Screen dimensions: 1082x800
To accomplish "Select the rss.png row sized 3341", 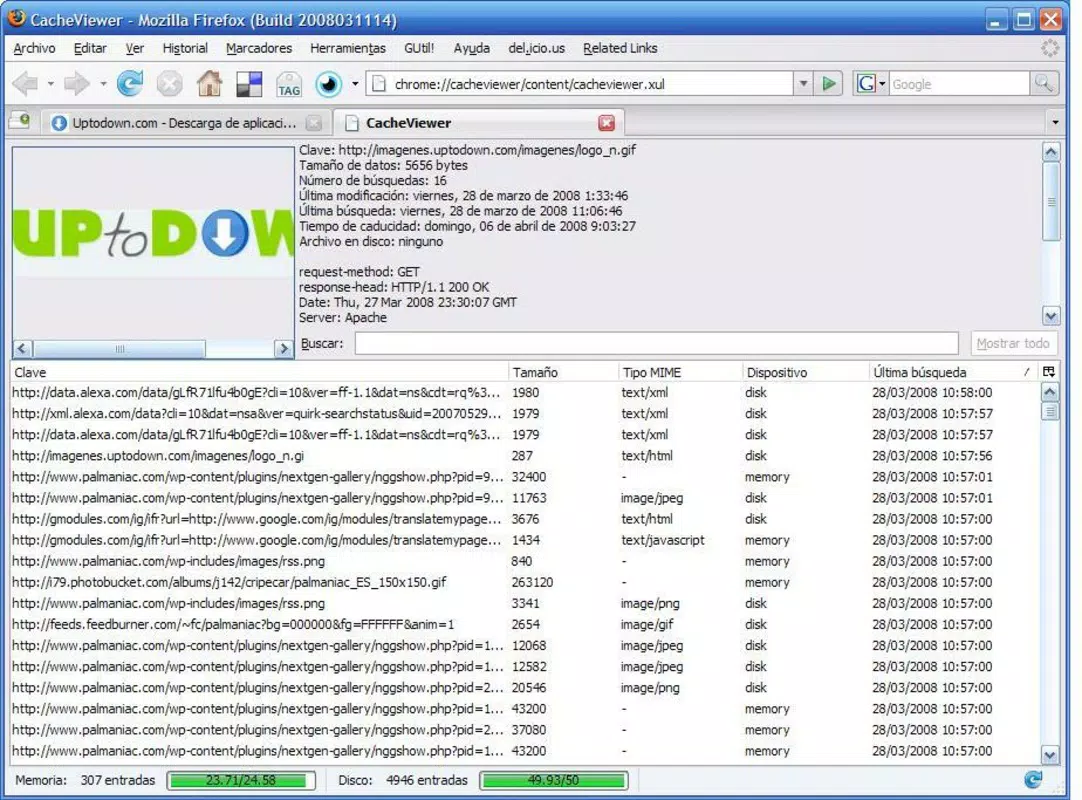I will click(x=524, y=604).
